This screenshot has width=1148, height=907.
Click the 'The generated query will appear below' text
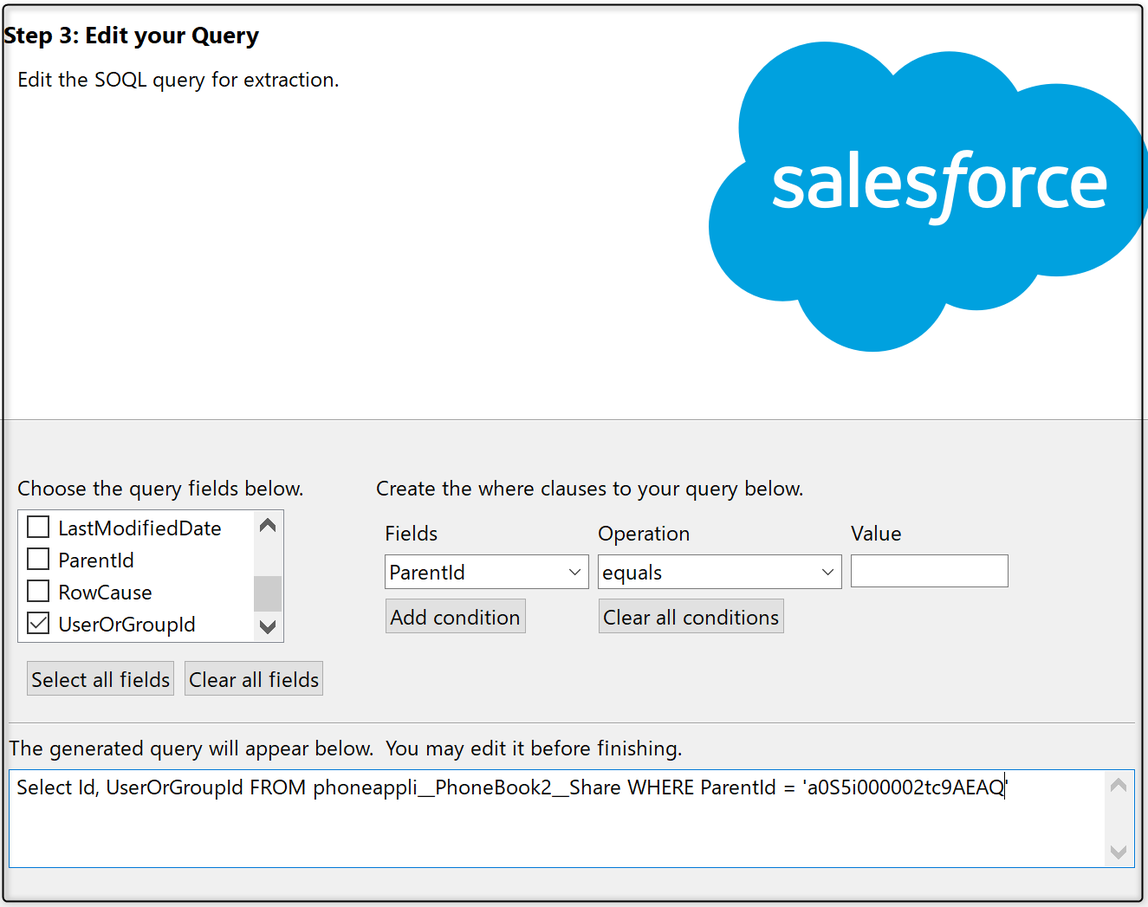(x=346, y=748)
